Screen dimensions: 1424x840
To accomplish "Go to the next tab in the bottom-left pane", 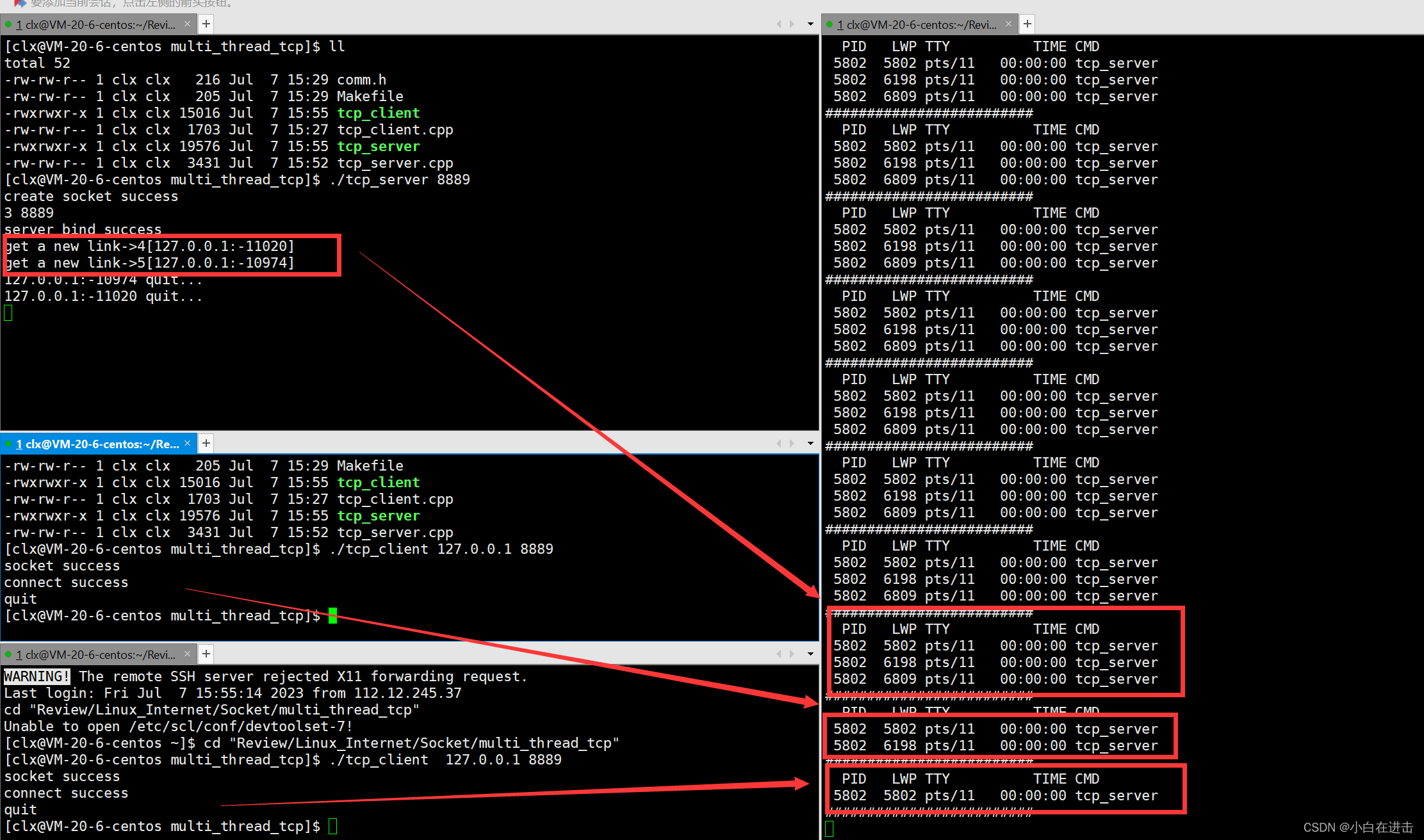I will coord(792,654).
